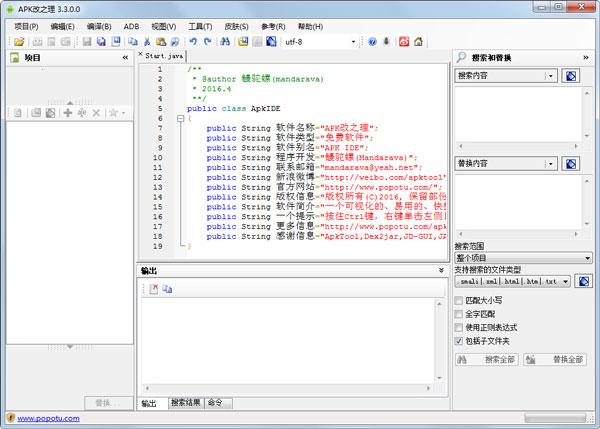Screen dimensions: 600x429
Task: Close the Start.java tab via X
Action: 140,54
